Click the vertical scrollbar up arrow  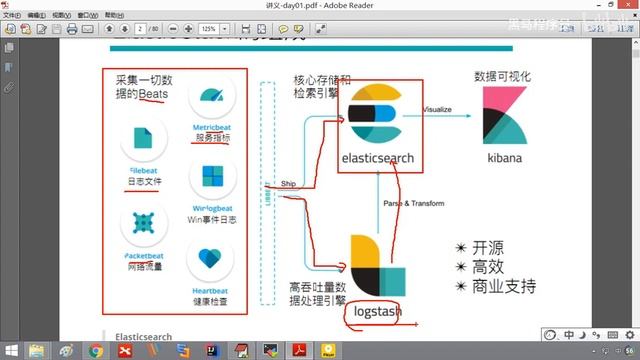coord(636,42)
